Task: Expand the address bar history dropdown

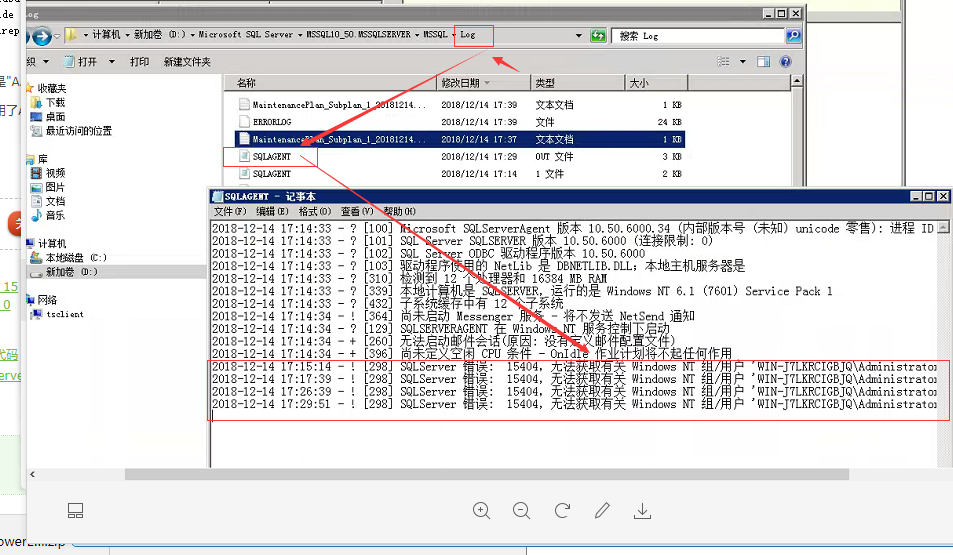Action: click(579, 36)
